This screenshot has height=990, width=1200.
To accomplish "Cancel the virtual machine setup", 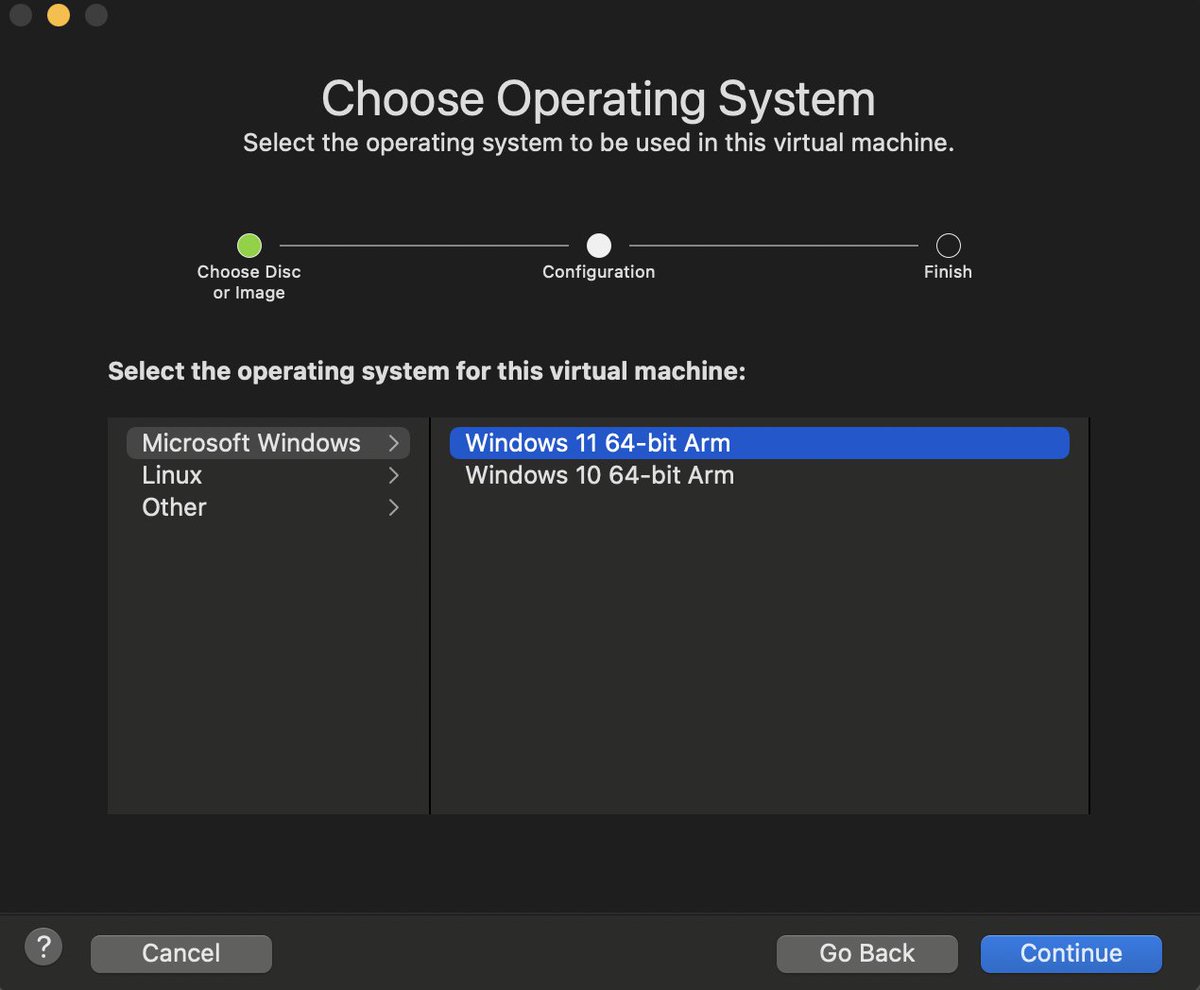I will click(181, 953).
